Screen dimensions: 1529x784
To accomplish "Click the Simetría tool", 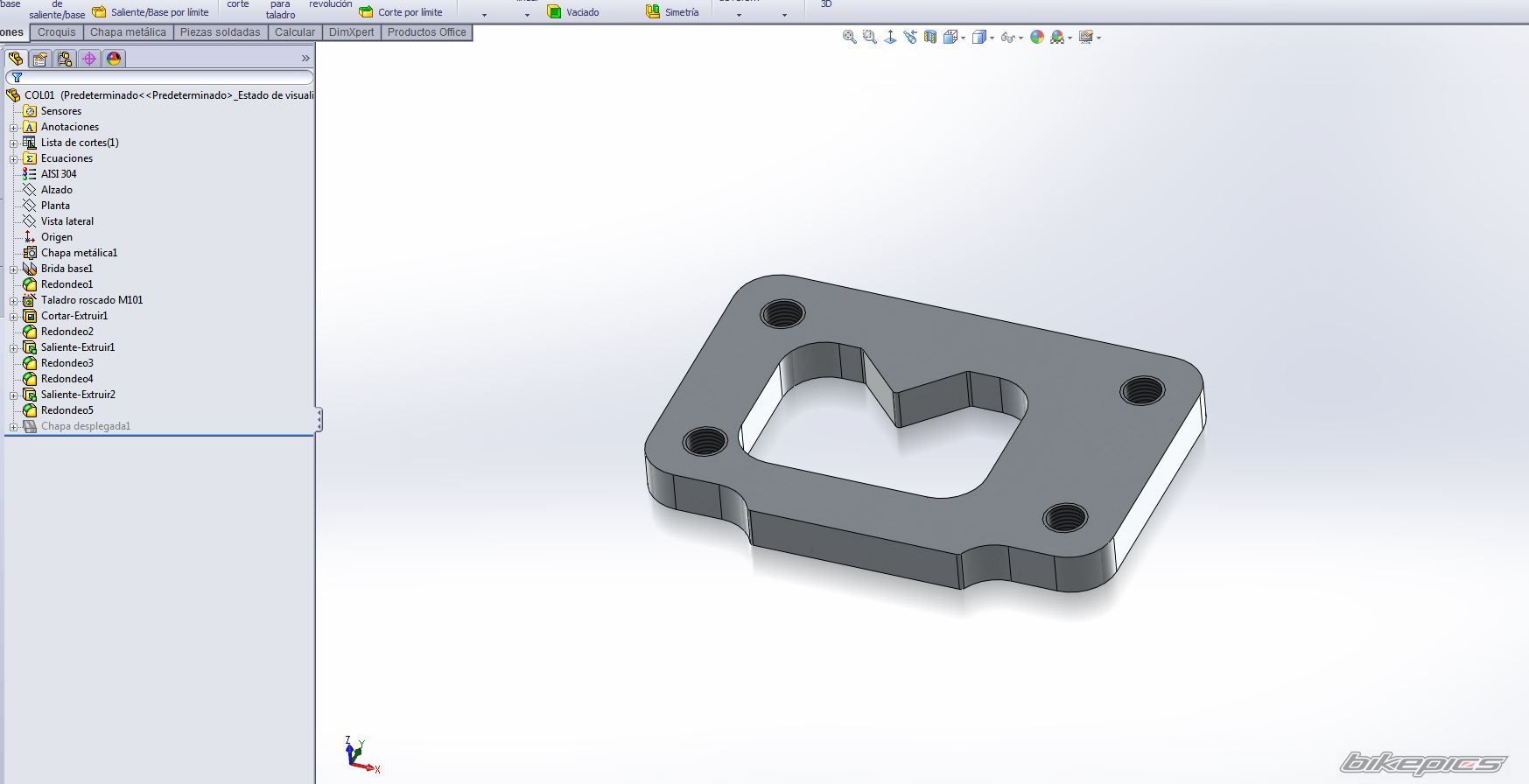I will click(672, 12).
